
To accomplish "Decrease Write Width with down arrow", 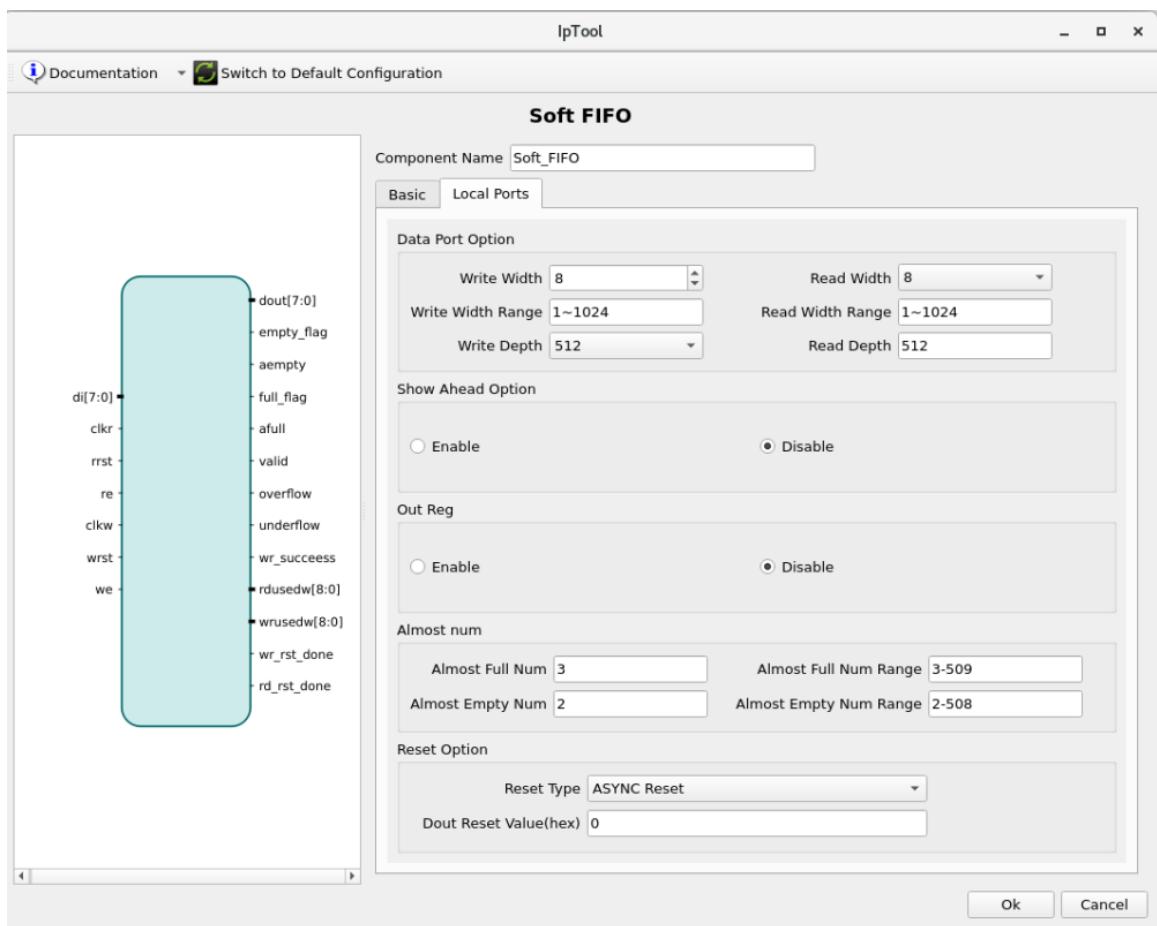I will tap(694, 284).
